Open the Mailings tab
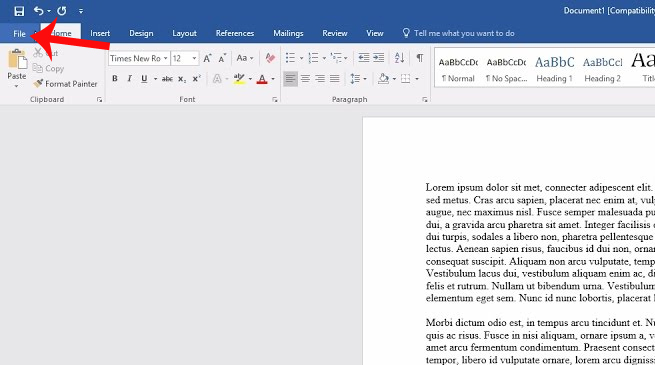This screenshot has width=655, height=365. pyautogui.click(x=288, y=33)
